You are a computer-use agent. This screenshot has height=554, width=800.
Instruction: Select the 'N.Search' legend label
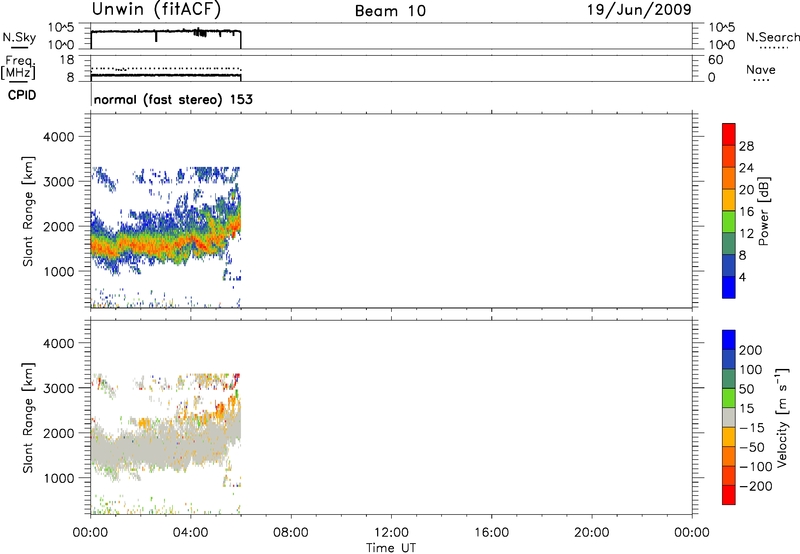click(772, 37)
